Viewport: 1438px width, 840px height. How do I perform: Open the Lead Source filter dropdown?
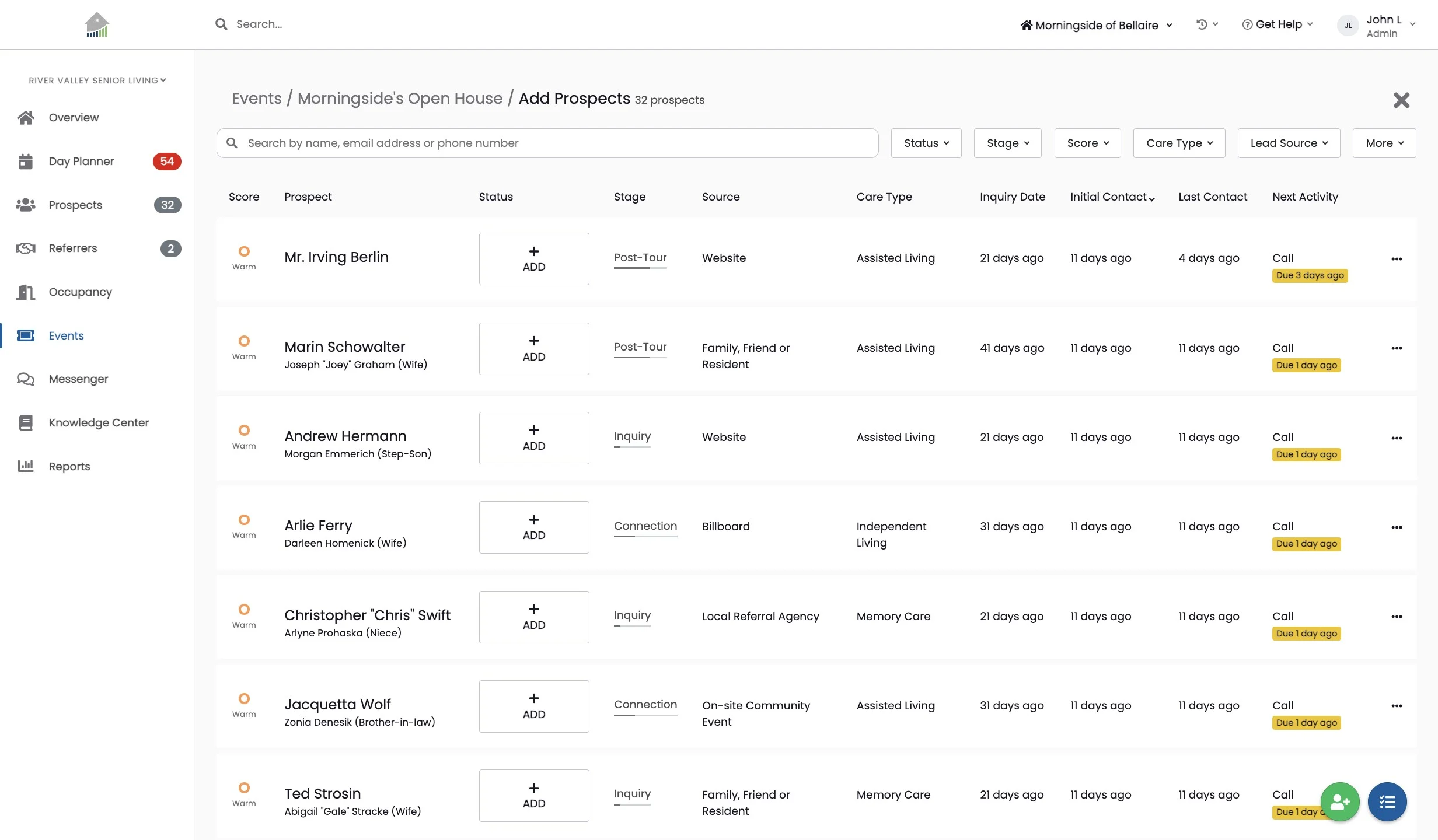(x=1288, y=143)
